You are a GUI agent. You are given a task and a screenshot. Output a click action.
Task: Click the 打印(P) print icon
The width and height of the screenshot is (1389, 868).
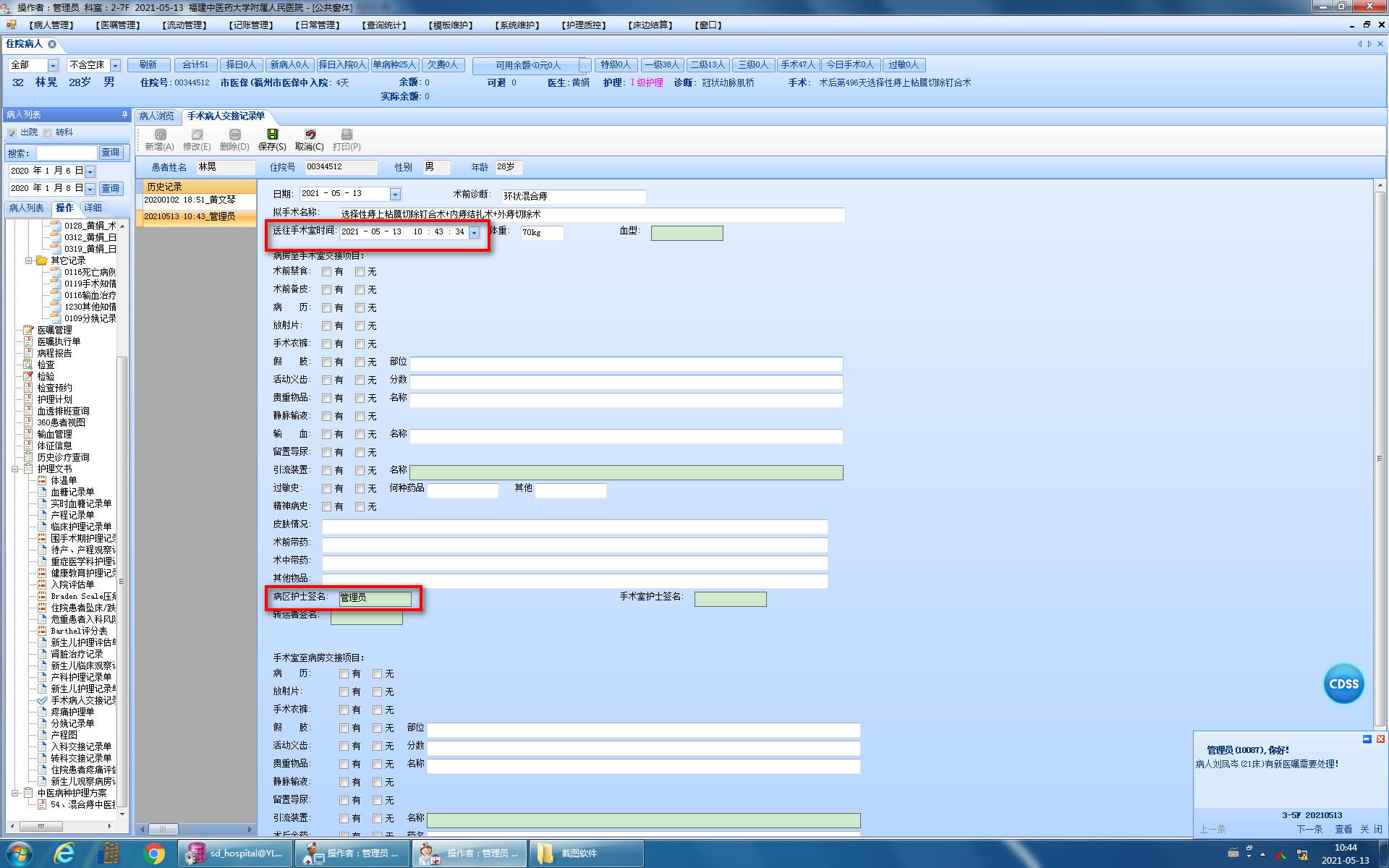point(347,135)
